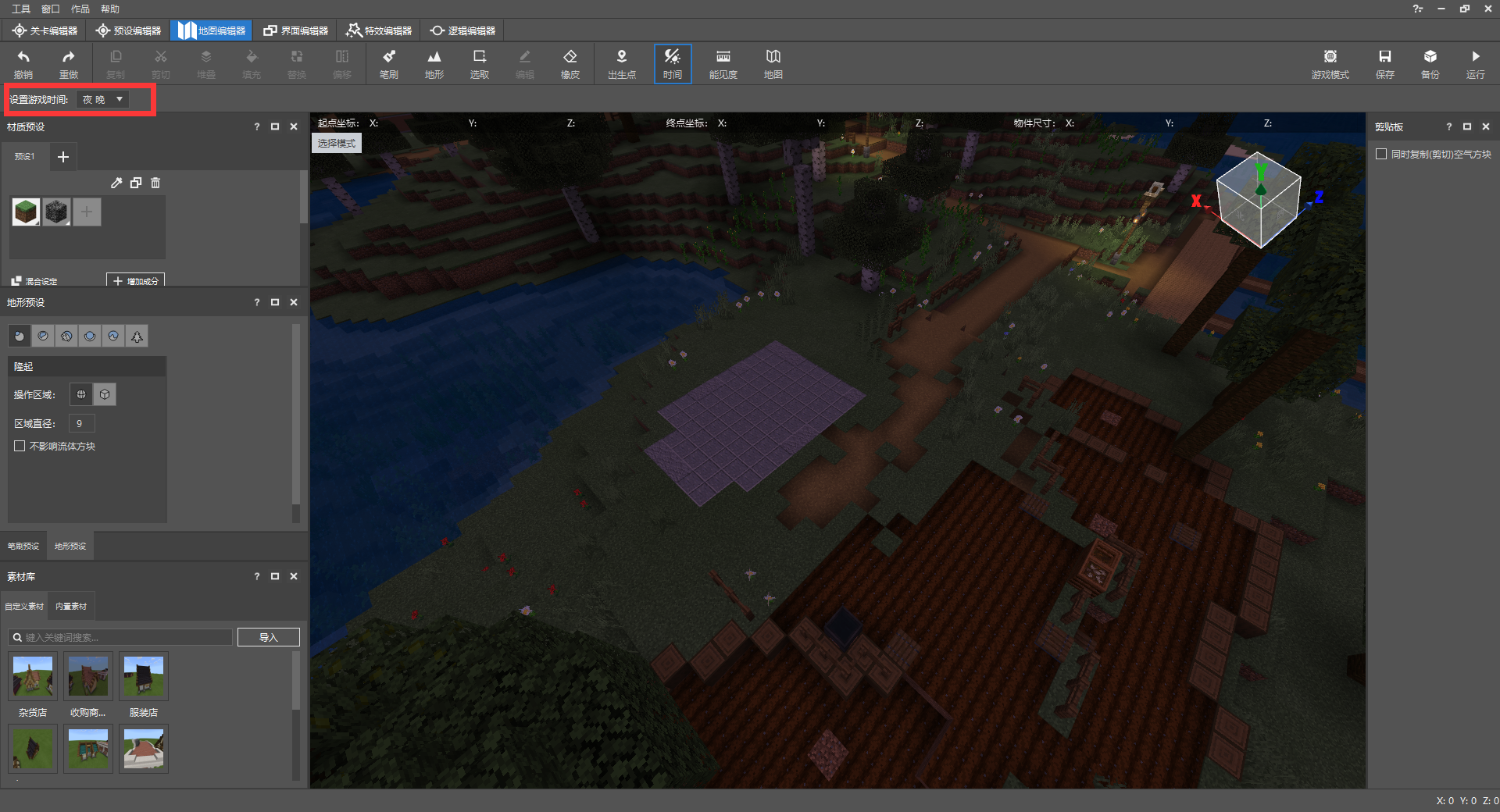The image size is (1500, 812).
Task: Click the 重做 redo icon
Action: tap(69, 57)
